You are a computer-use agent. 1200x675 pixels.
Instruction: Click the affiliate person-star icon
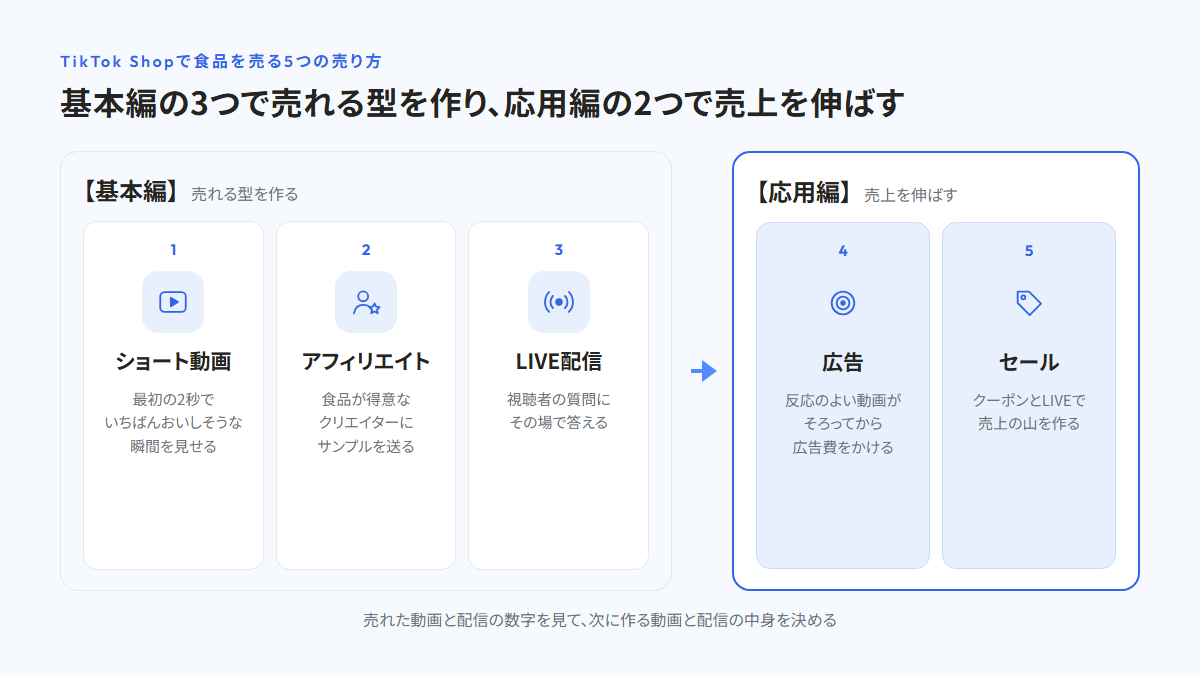coord(366,301)
